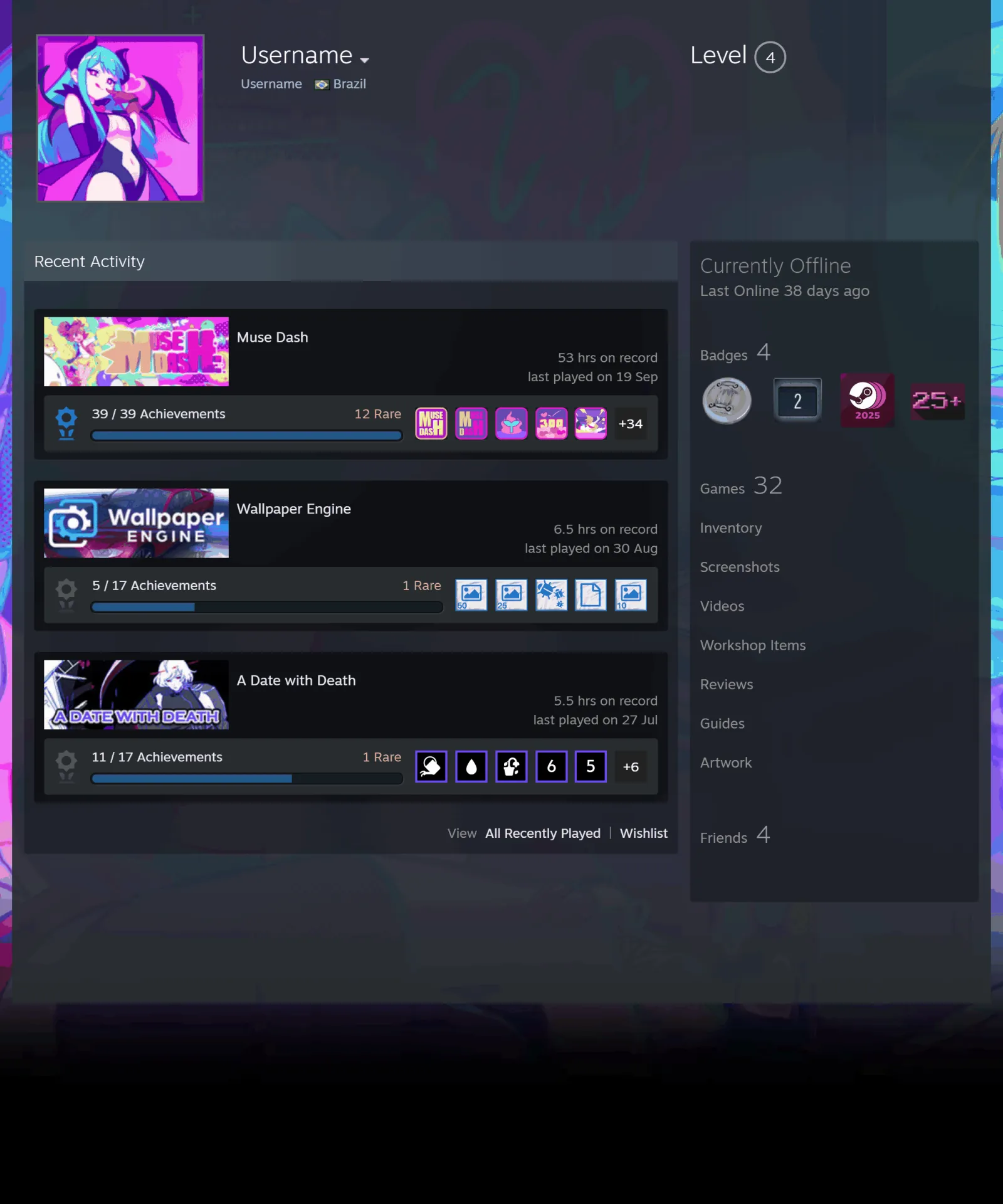Open the Games 32 list
The height and width of the screenshot is (1204, 1003).
click(741, 486)
